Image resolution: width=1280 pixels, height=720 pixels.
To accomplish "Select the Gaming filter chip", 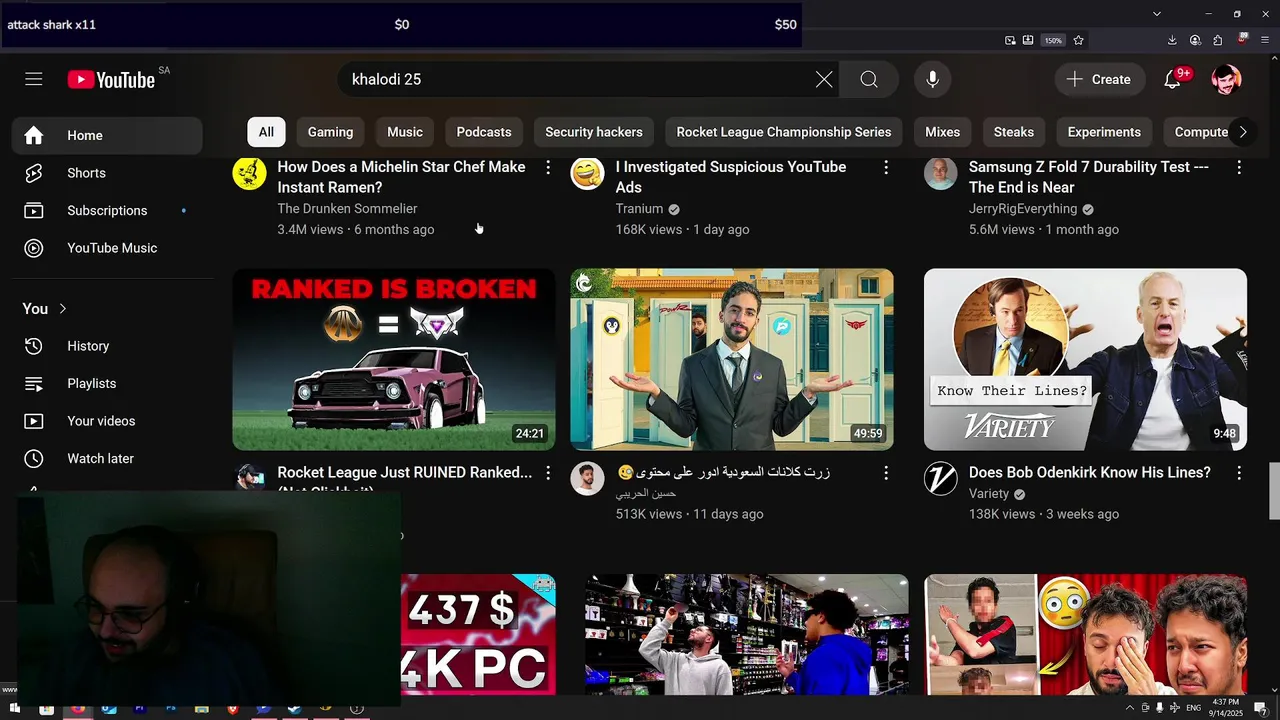I will tap(330, 132).
